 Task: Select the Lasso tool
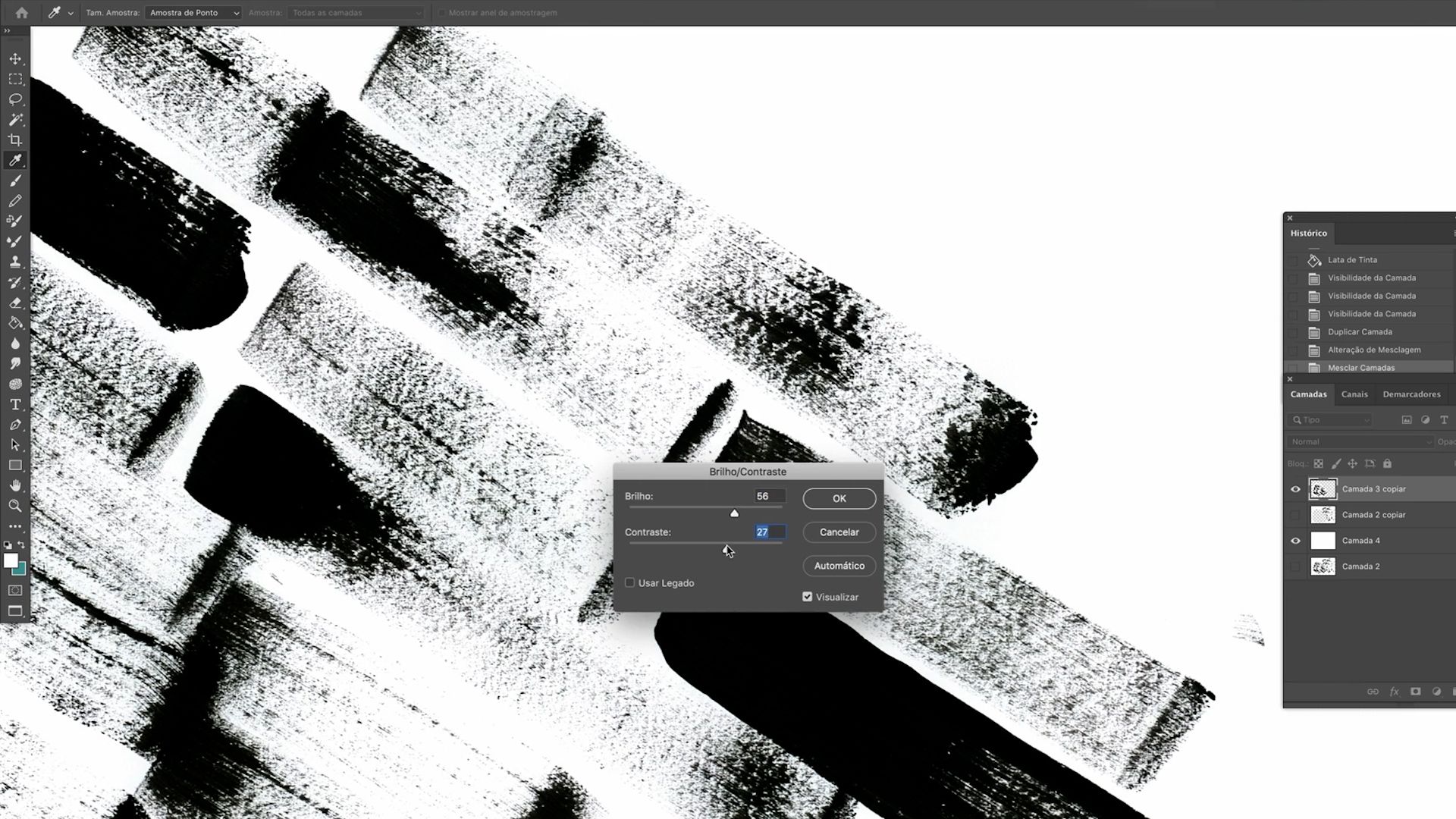click(x=15, y=99)
